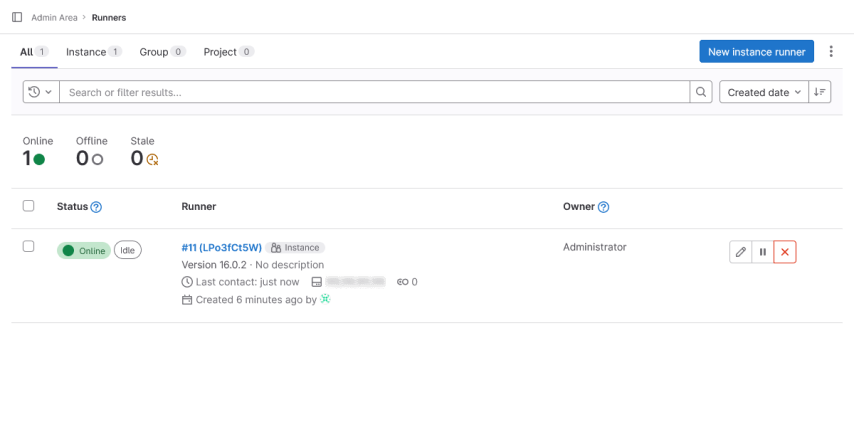Viewport: 854px width, 427px height.
Task: Switch to the Group tab
Action: point(162,52)
